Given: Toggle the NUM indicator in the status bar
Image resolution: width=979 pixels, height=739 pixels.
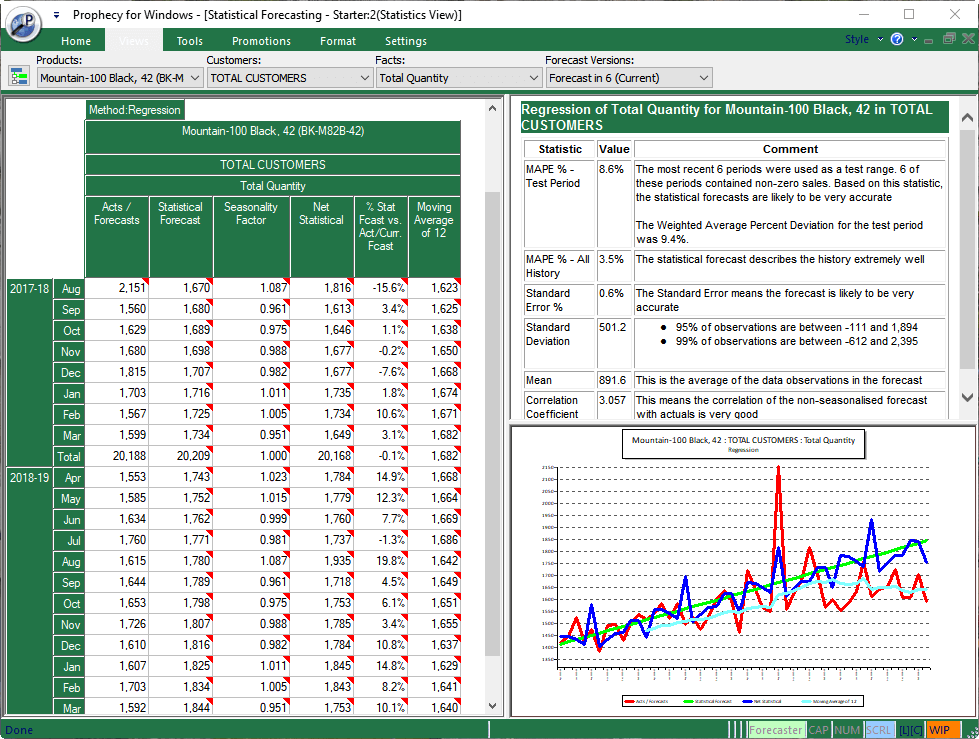Looking at the screenshot, I should click(x=847, y=730).
